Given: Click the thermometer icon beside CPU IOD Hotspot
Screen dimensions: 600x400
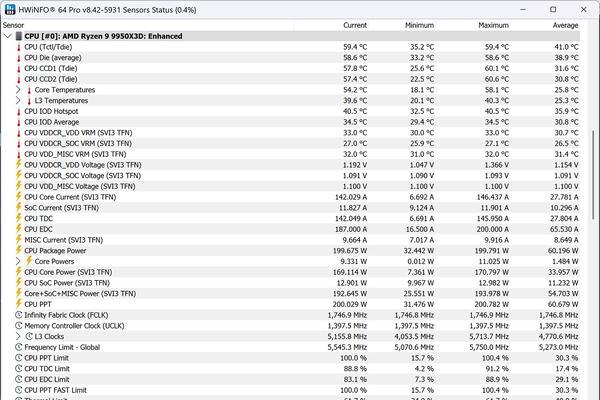Looking at the screenshot, I should click(x=18, y=111).
